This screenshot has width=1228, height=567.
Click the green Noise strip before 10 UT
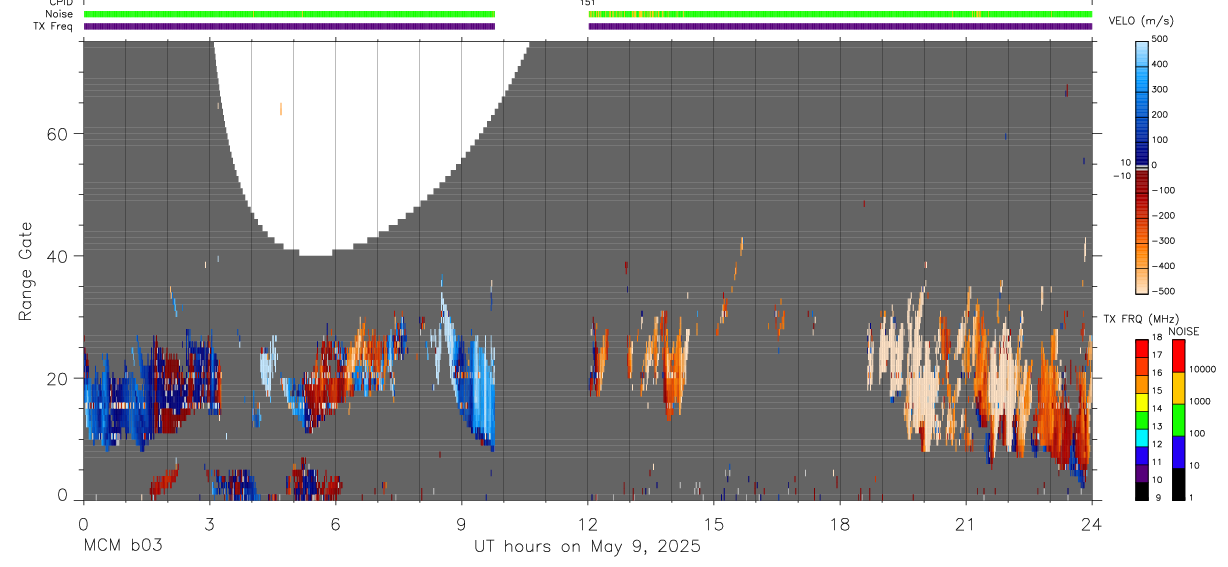click(290, 14)
